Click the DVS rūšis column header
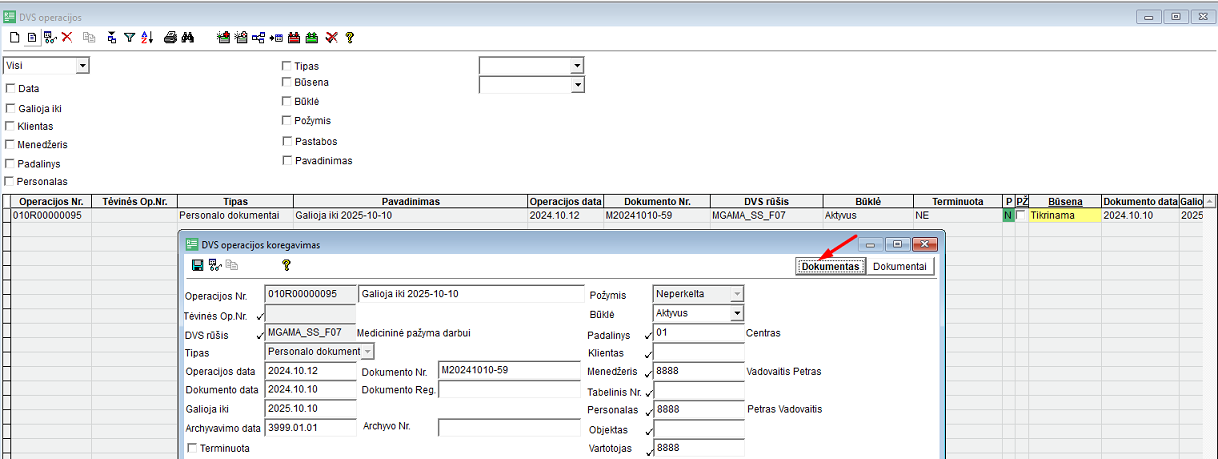Screen dimensions: 1218x459 click(766, 201)
